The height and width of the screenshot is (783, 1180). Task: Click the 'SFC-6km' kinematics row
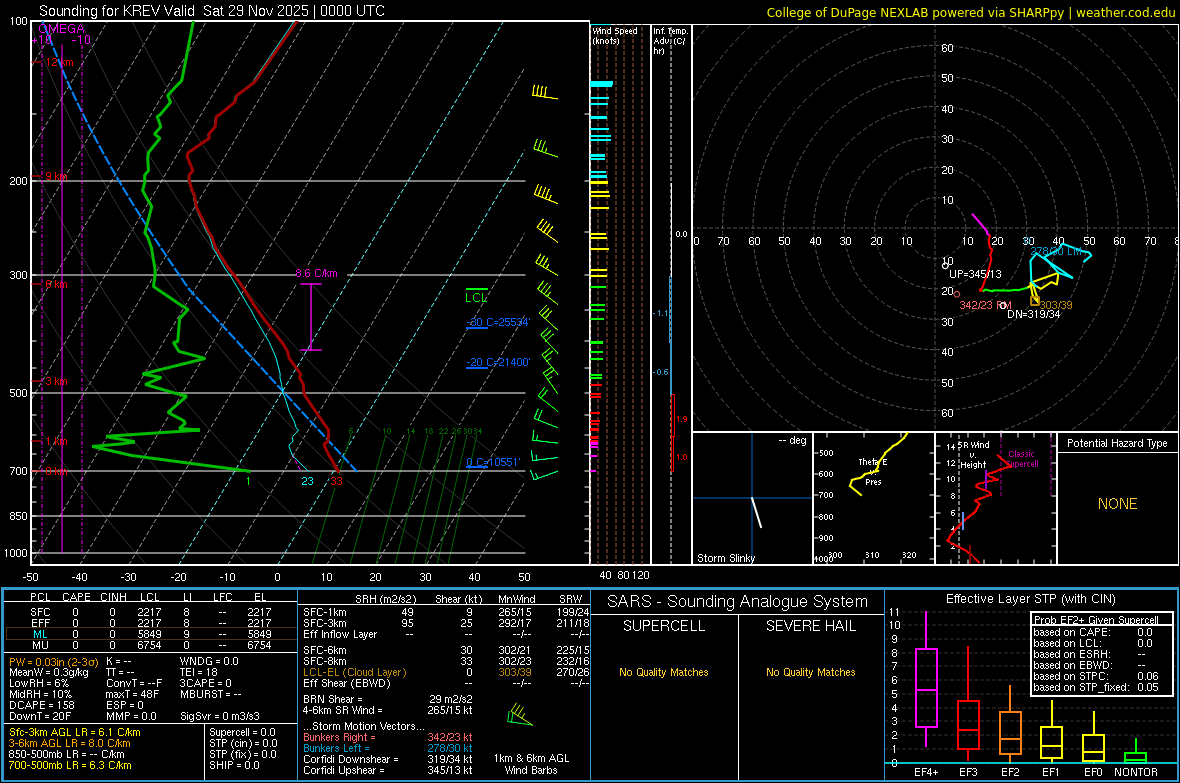click(x=446, y=650)
